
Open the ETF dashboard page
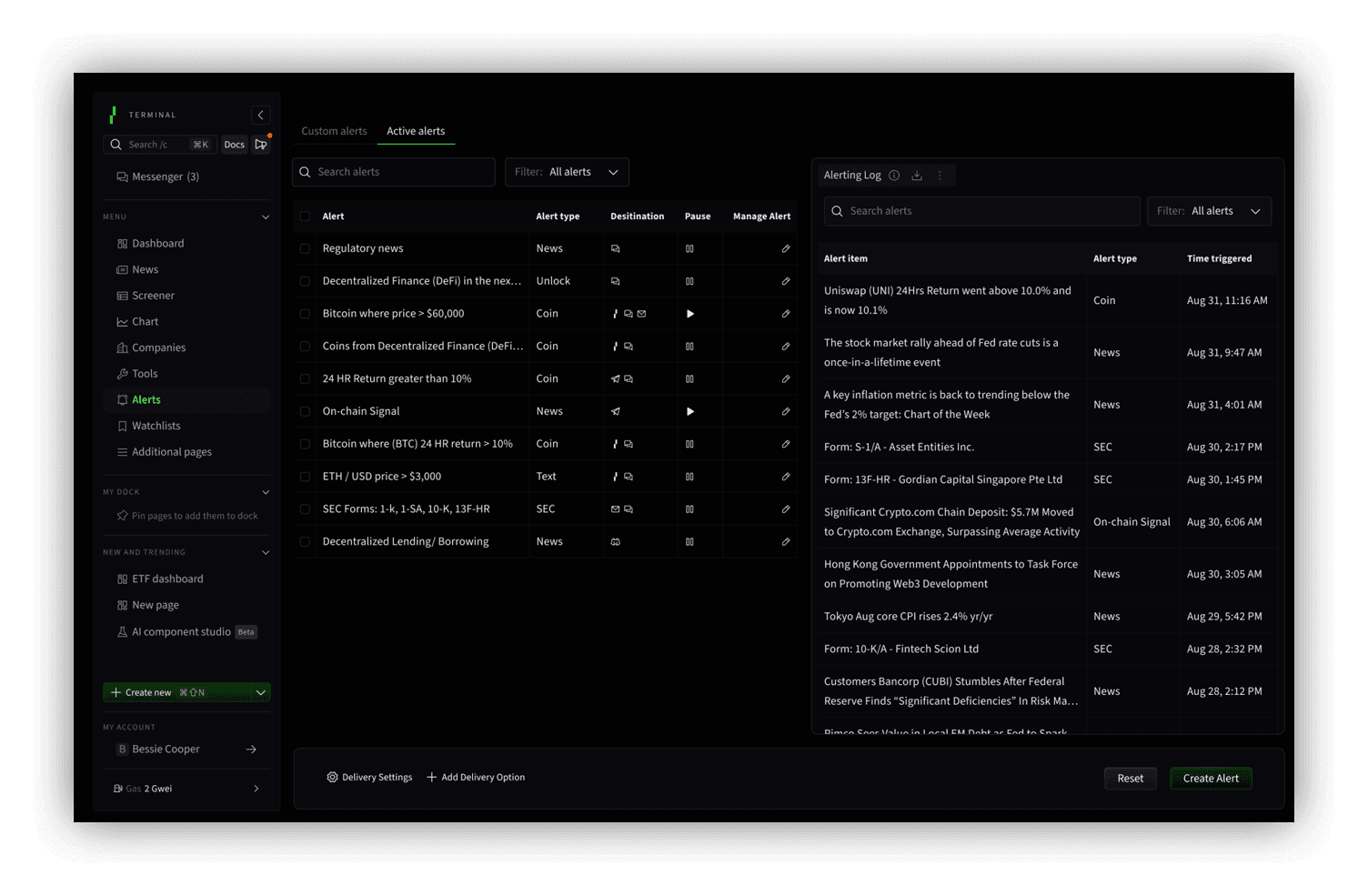coord(160,579)
